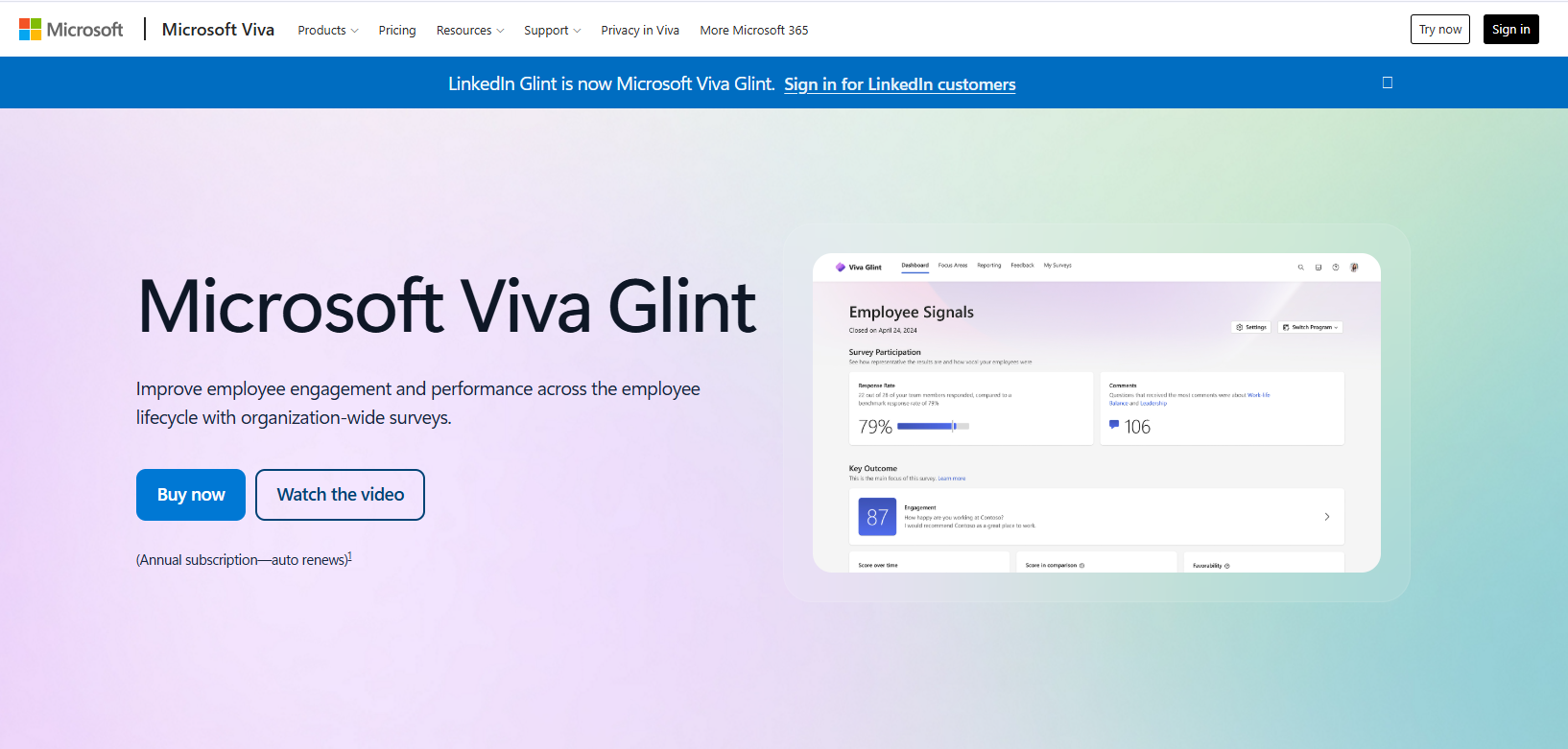Click the Favorability info icon
The width and height of the screenshot is (1568, 749).
[x=1227, y=566]
